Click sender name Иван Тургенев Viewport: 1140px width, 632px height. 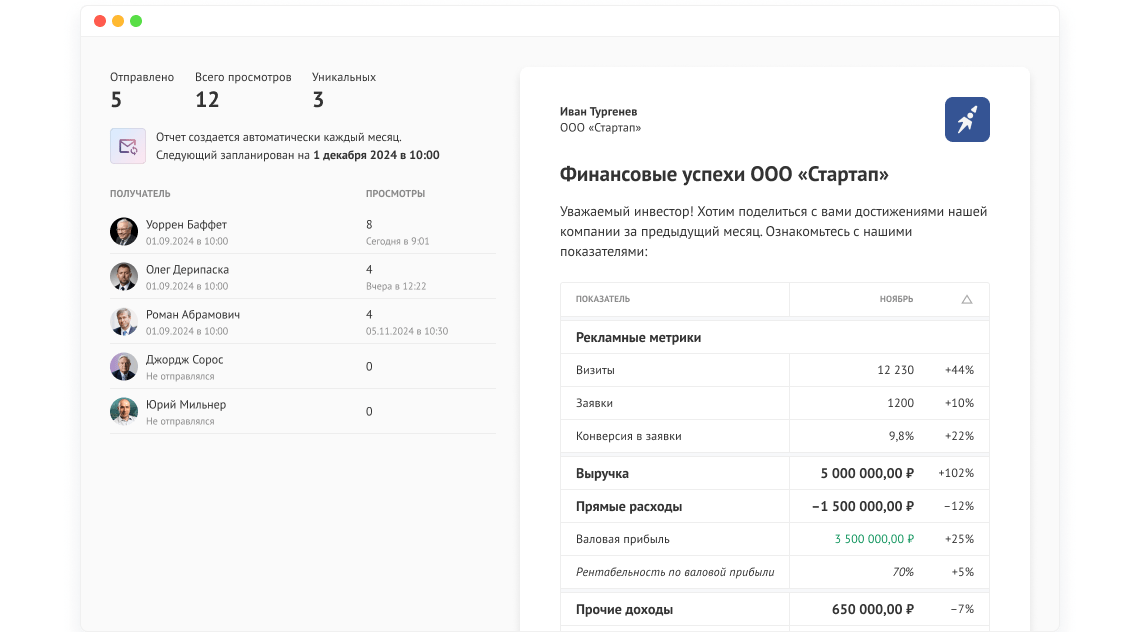click(598, 112)
